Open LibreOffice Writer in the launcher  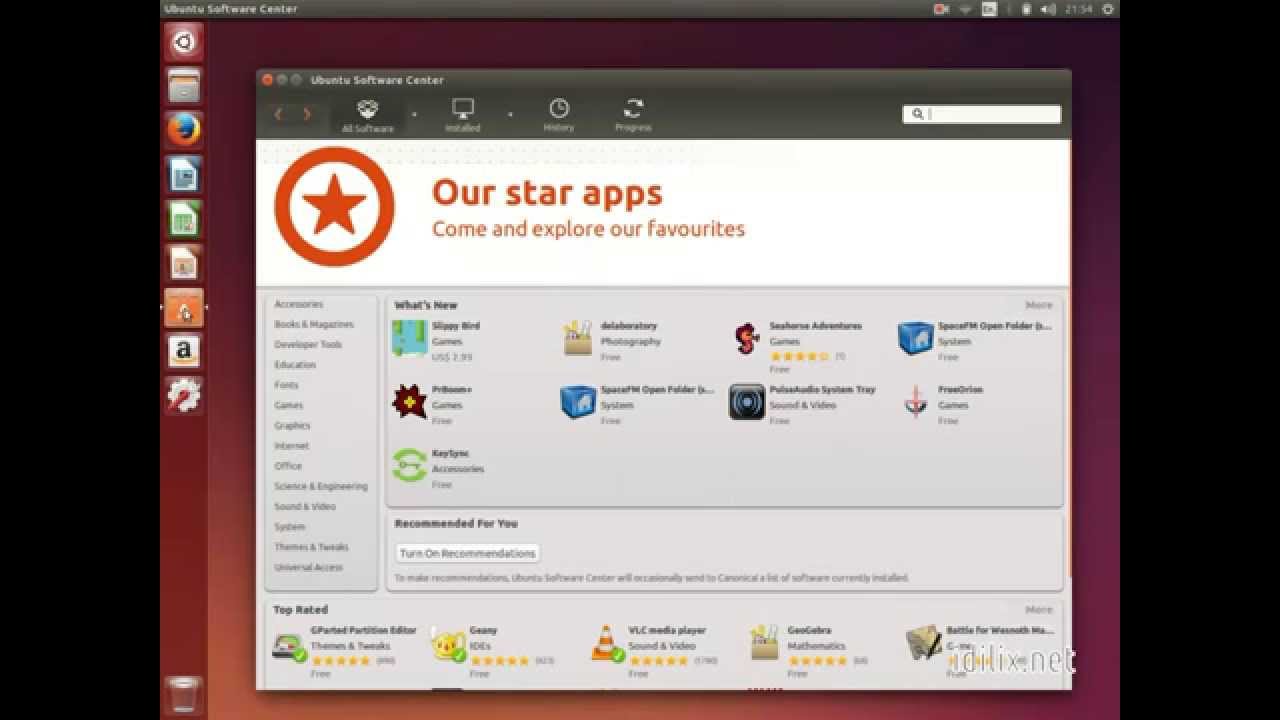coord(184,175)
